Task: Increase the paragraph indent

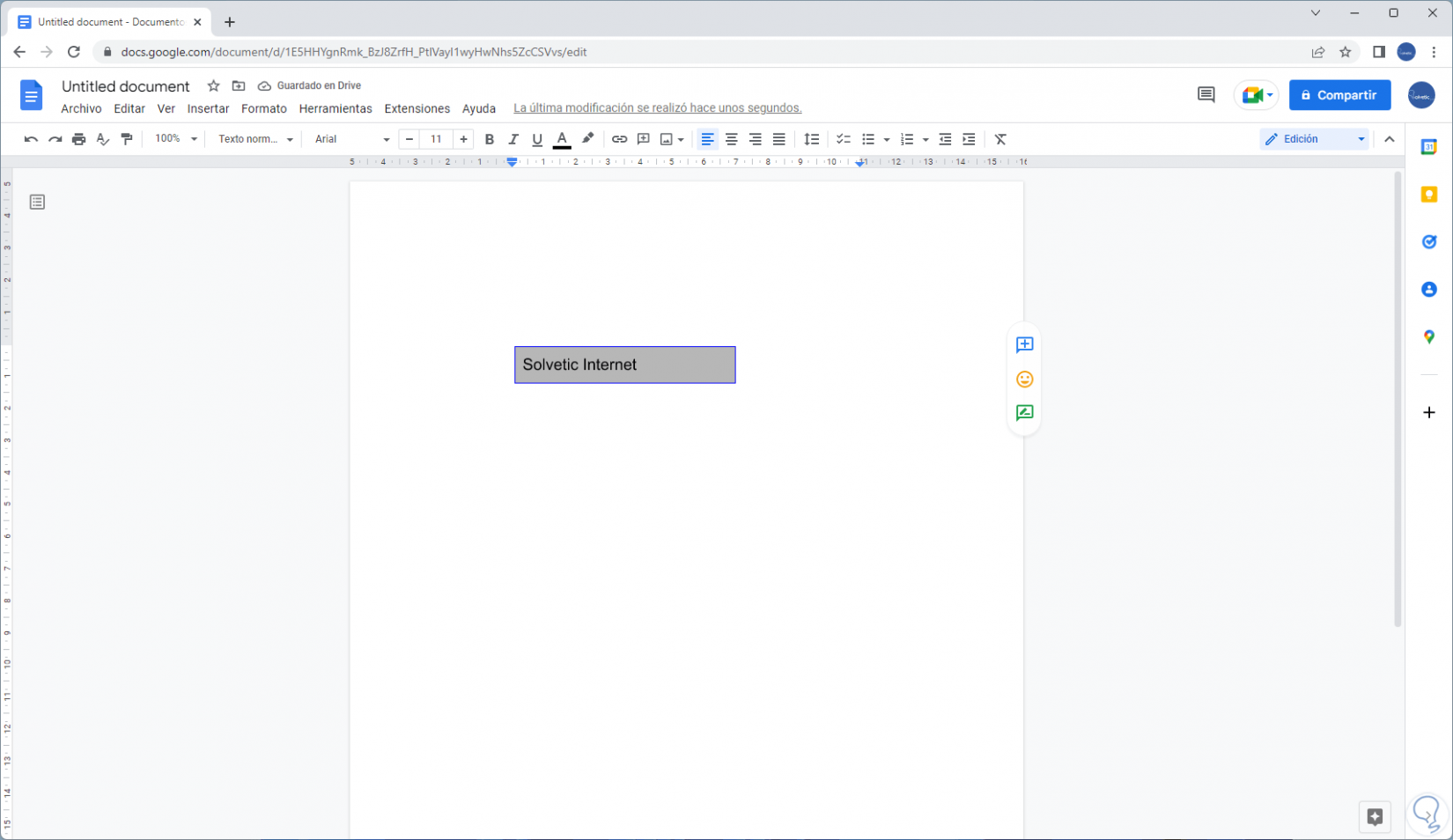Action: (969, 139)
